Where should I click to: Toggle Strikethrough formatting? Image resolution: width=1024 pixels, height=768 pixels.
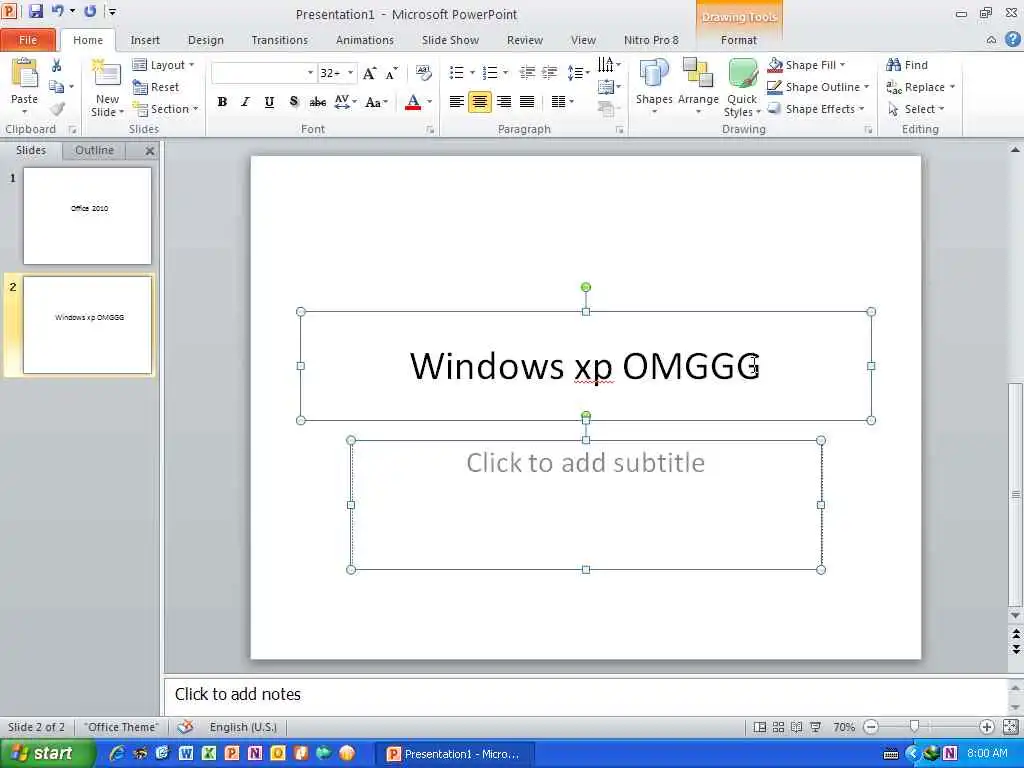tap(318, 102)
